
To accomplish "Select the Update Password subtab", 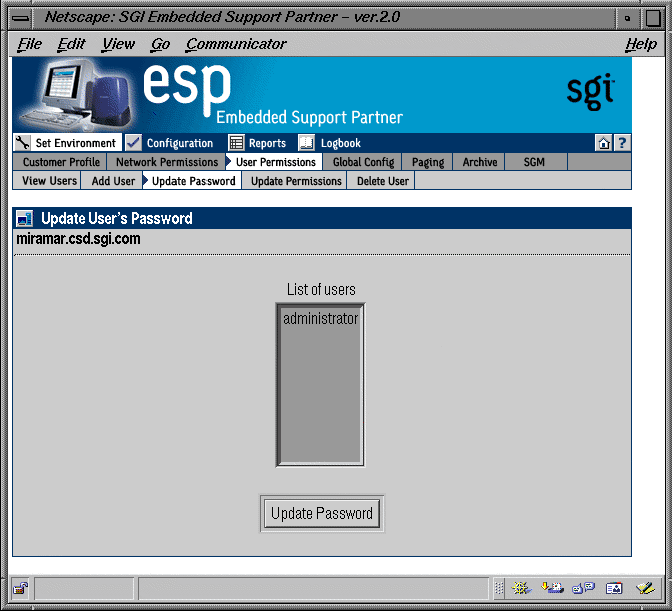I will point(193,181).
